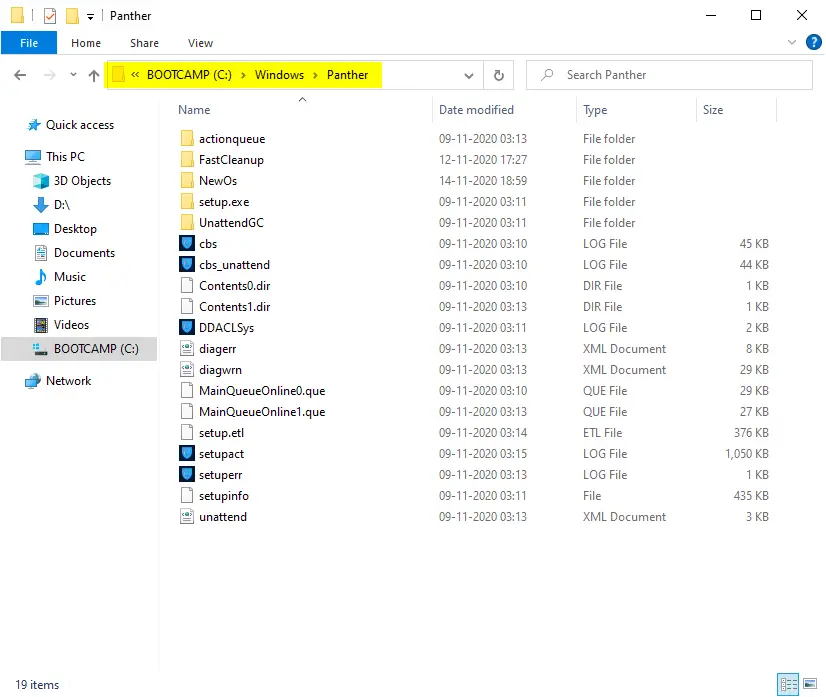Click the setupact log file icon

pyautogui.click(x=187, y=454)
